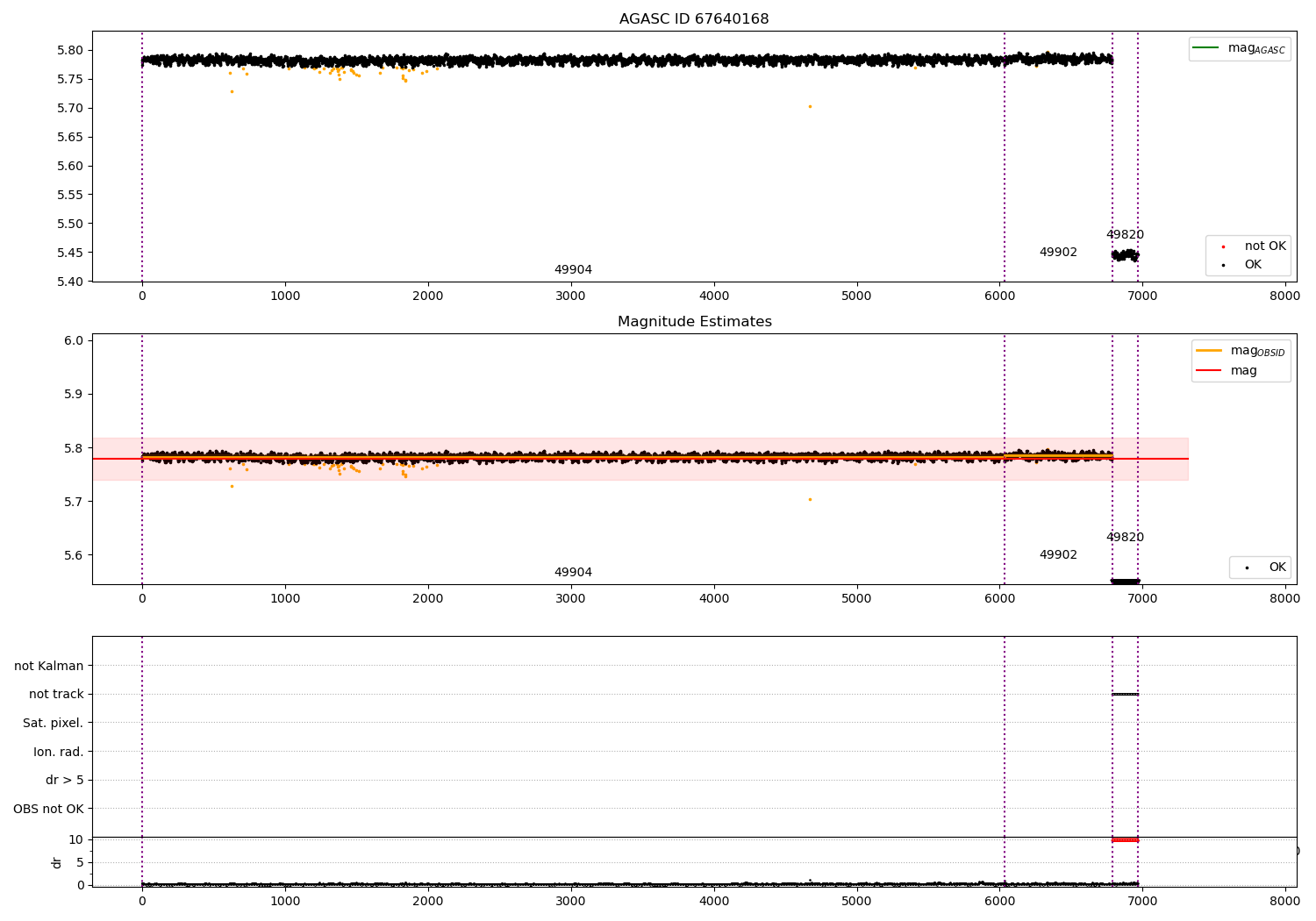1316x921 pixels.
Task: Click the 'dr > 5' axis label
Action: [x=65, y=780]
